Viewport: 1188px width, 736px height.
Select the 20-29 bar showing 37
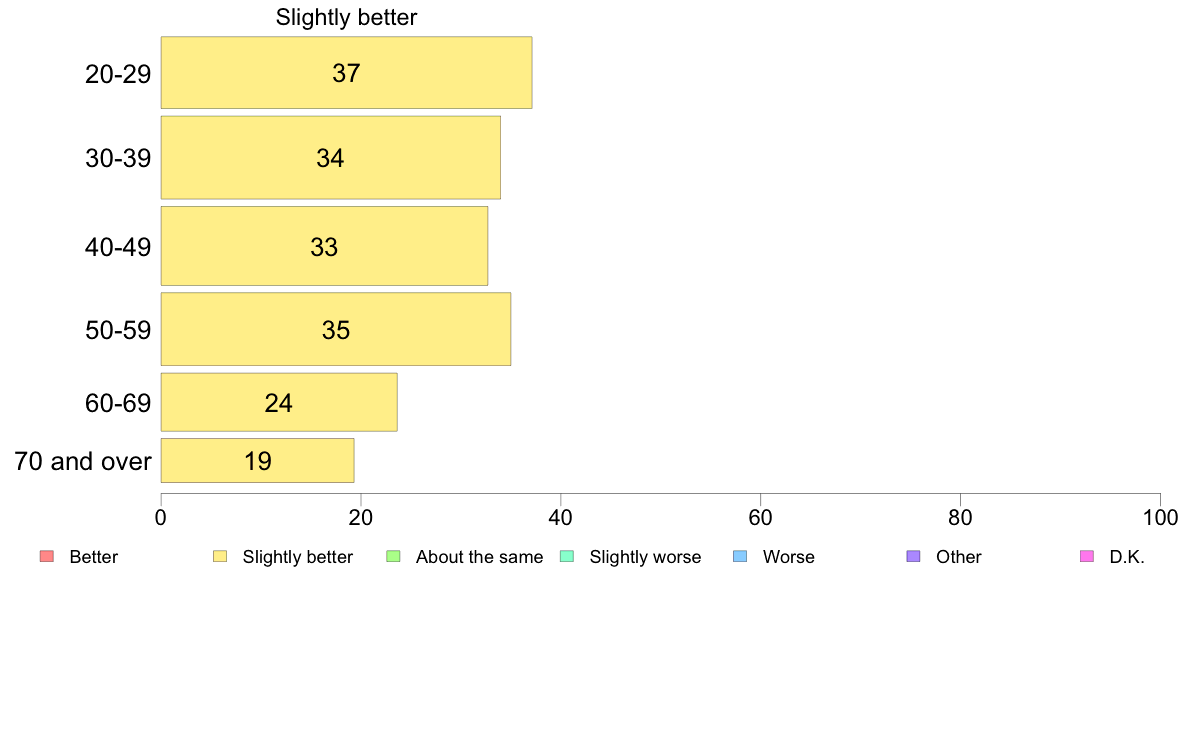(x=346, y=73)
